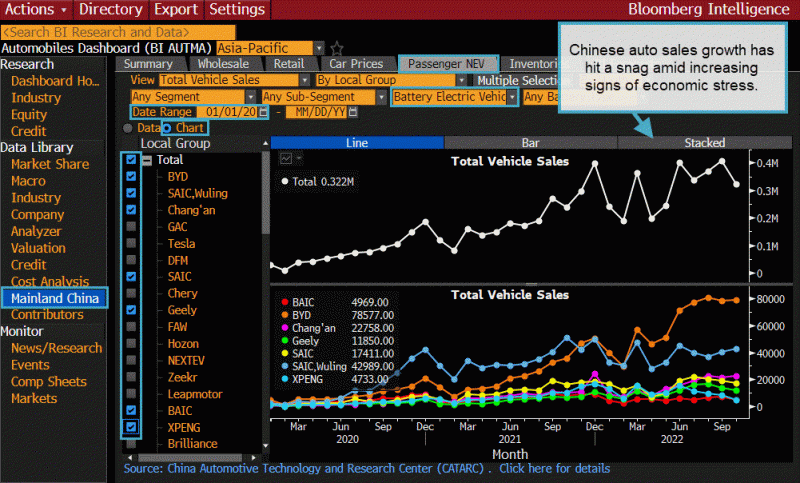Viewport: 800px width, 483px height.
Task: Open the Settings menu
Action: pyautogui.click(x=237, y=9)
